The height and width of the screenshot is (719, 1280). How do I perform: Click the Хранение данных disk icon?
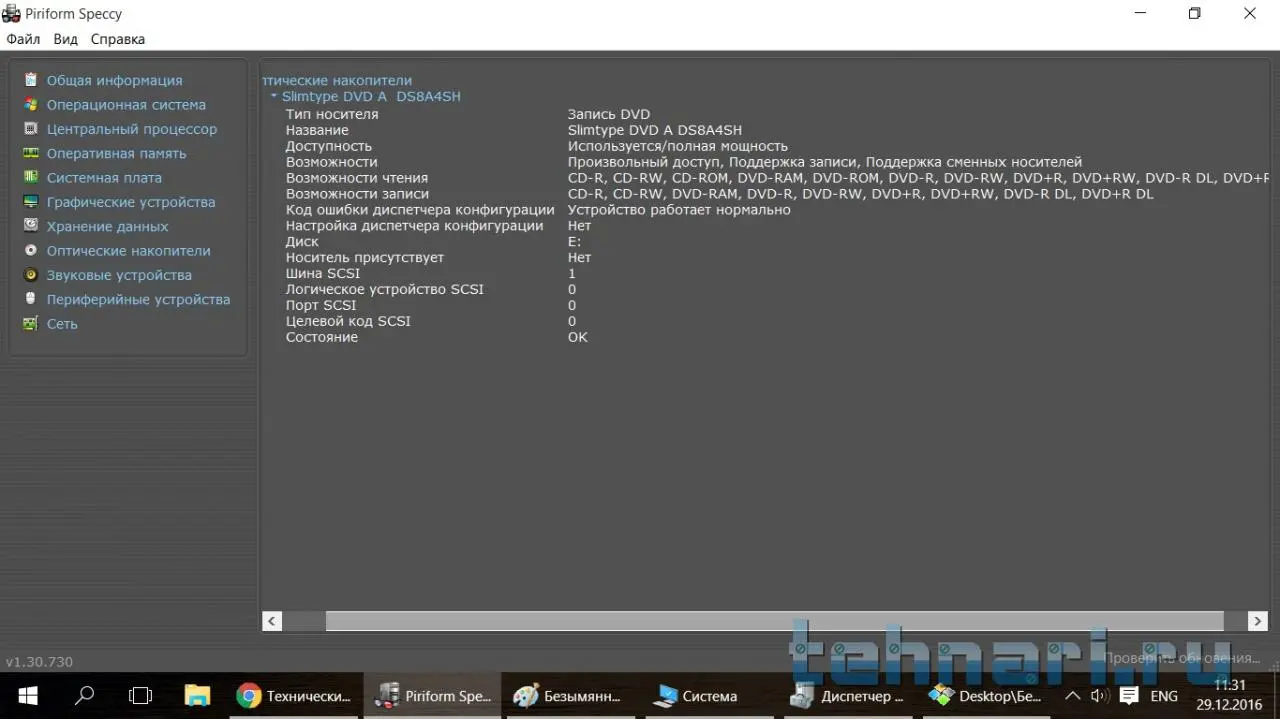31,226
